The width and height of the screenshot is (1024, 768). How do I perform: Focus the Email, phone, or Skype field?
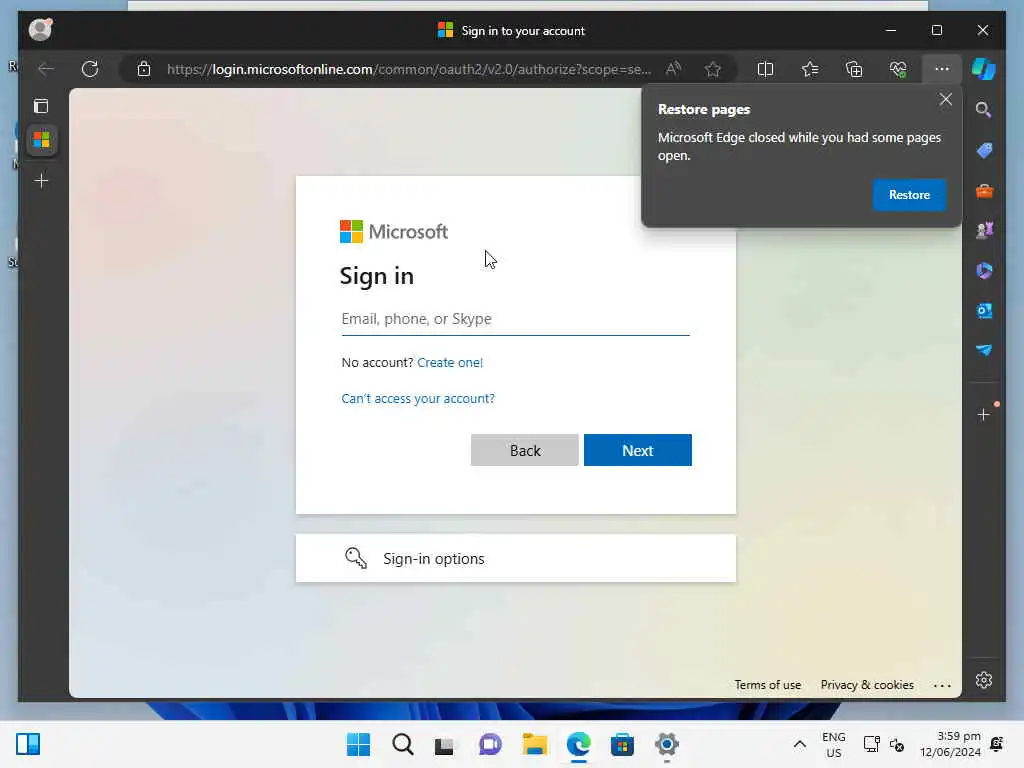pyautogui.click(x=515, y=319)
